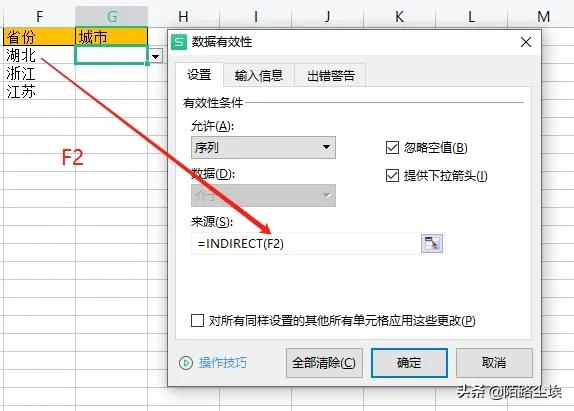Click the range selector icon in source field
This screenshot has height=411, width=574.
(432, 243)
